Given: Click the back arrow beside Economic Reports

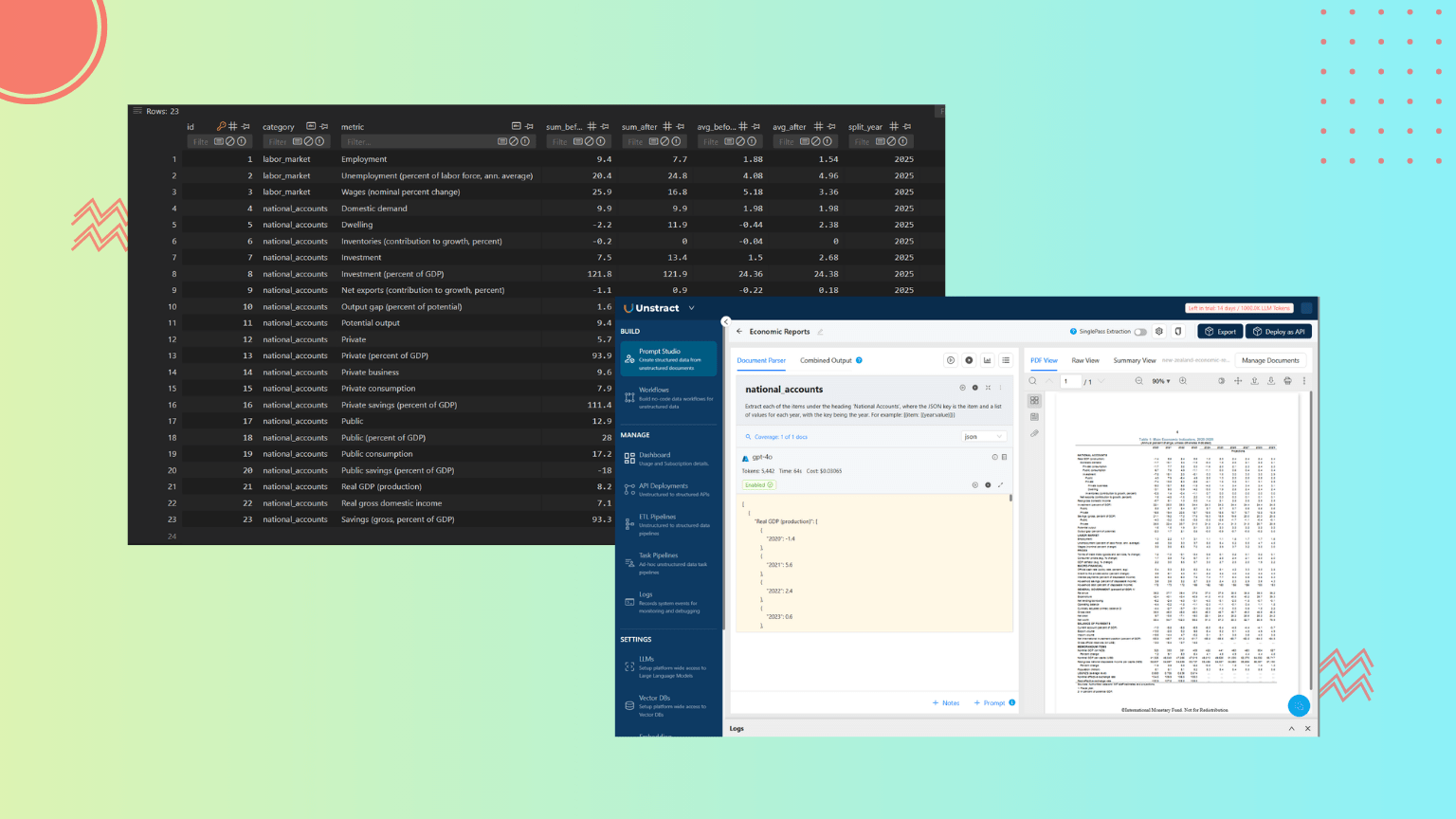Looking at the screenshot, I should tap(739, 332).
